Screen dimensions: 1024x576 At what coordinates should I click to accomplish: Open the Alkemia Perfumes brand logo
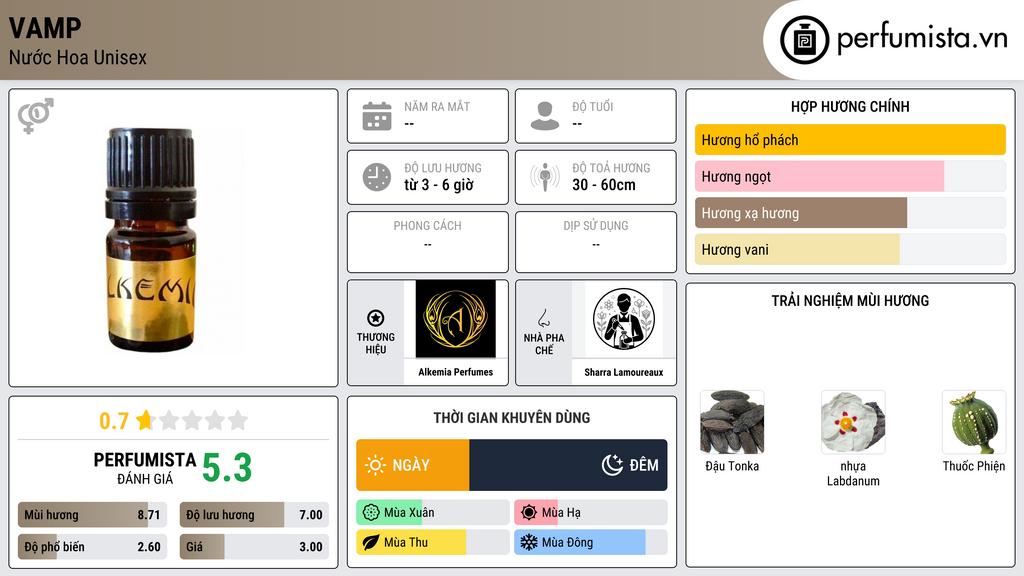coord(455,319)
